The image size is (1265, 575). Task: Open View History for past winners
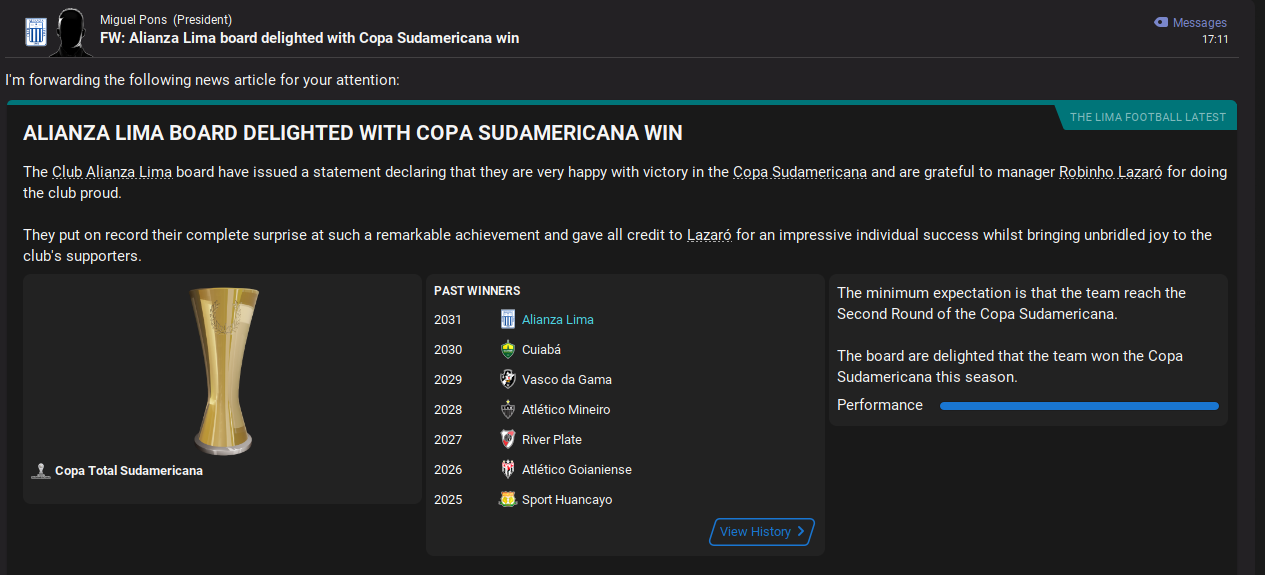tap(762, 532)
